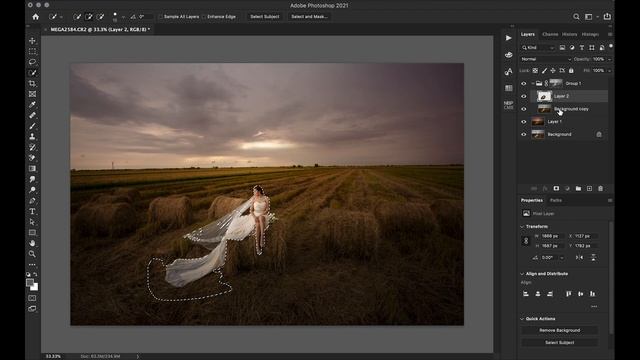This screenshot has width=640, height=360.
Task: Select the Hand tool
Action: click(32, 243)
